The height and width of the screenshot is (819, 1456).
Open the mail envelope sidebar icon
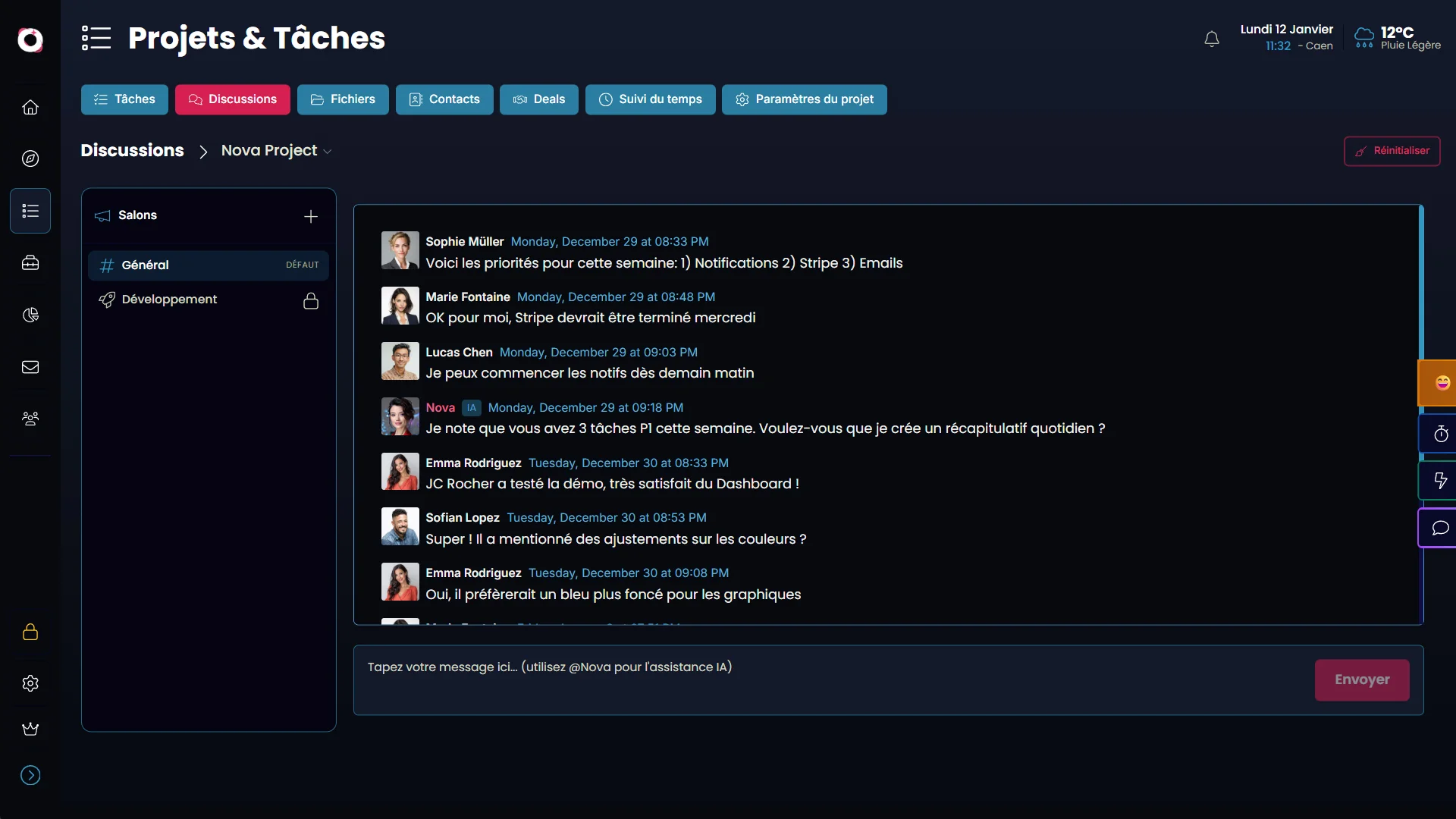click(30, 367)
